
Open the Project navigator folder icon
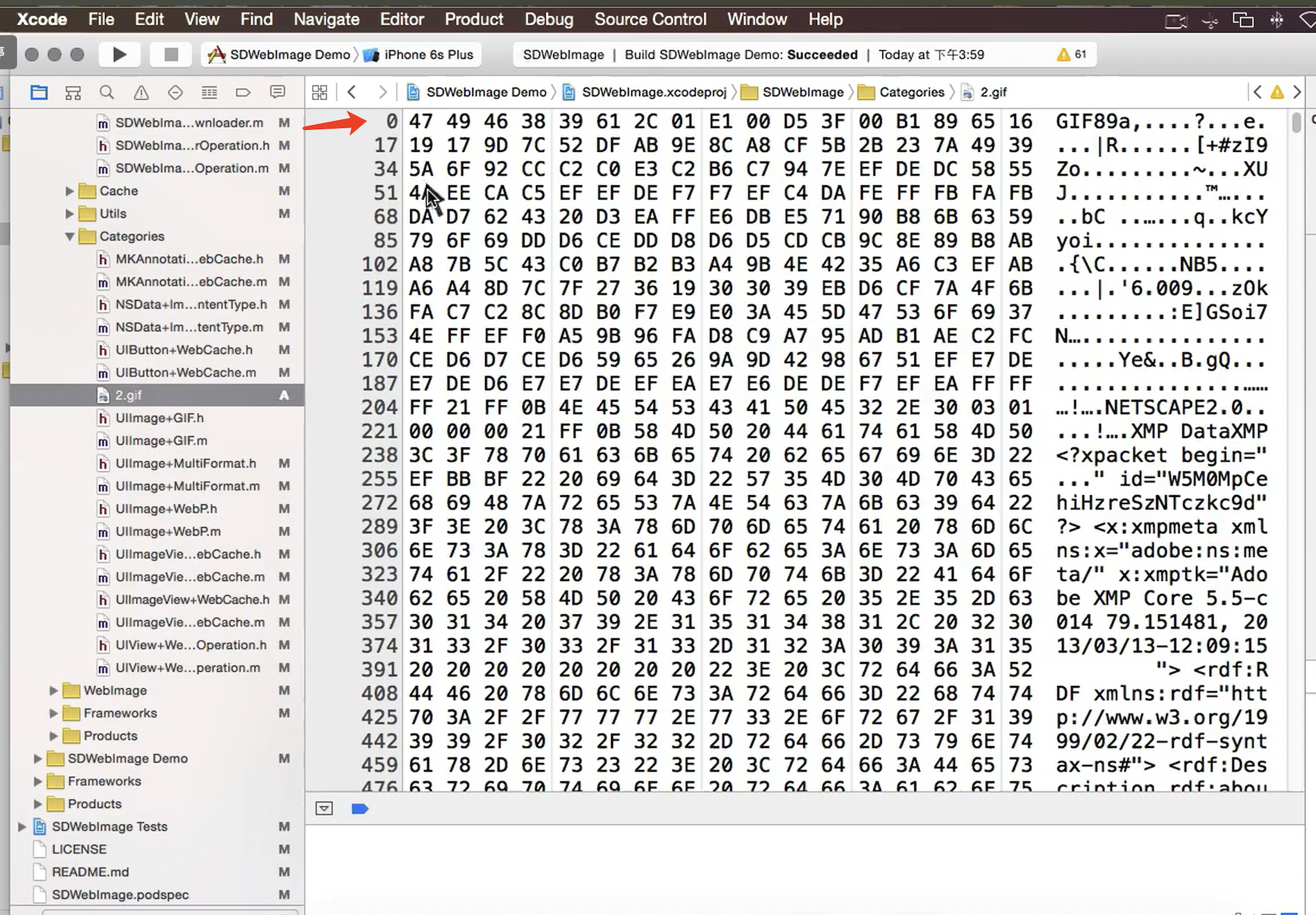39,93
